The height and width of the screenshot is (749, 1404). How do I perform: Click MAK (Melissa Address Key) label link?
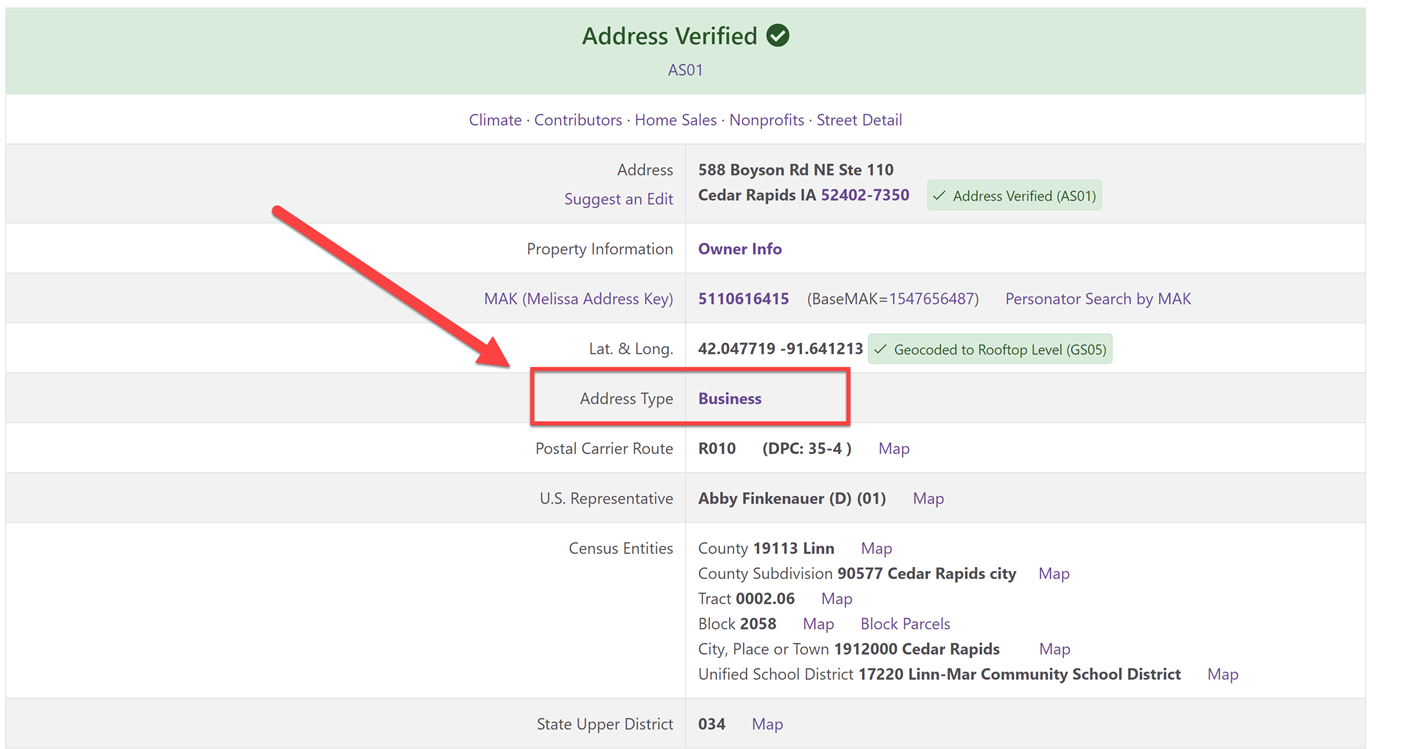pyautogui.click(x=578, y=299)
